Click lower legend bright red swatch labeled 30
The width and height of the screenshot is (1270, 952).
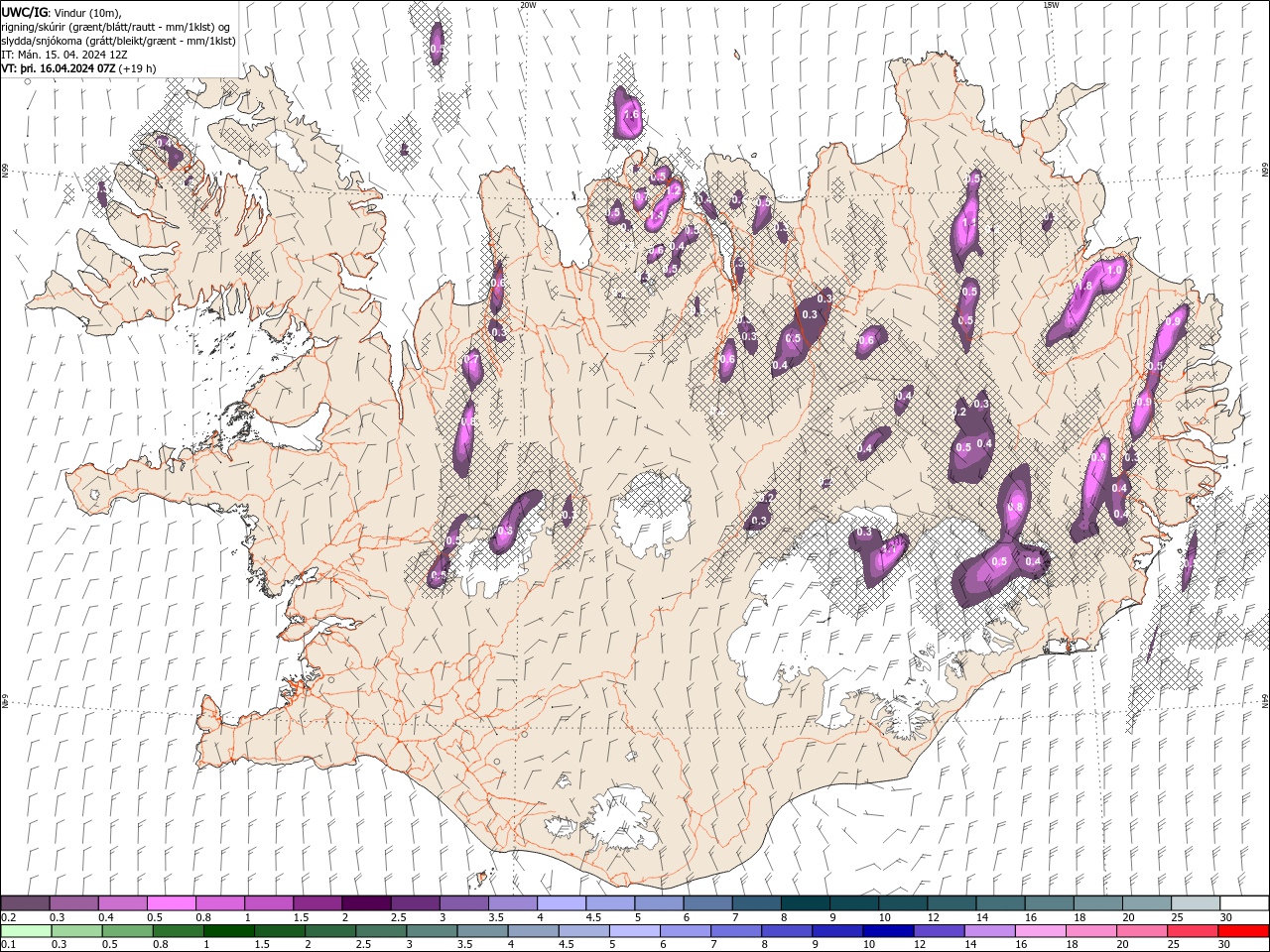point(1242,931)
